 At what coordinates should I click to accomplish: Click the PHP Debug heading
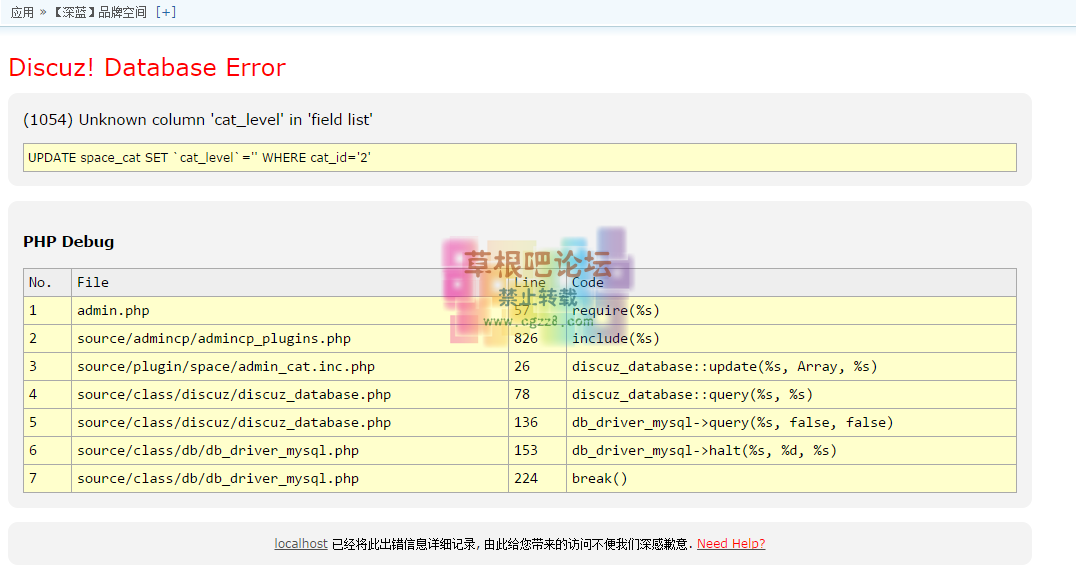point(69,242)
